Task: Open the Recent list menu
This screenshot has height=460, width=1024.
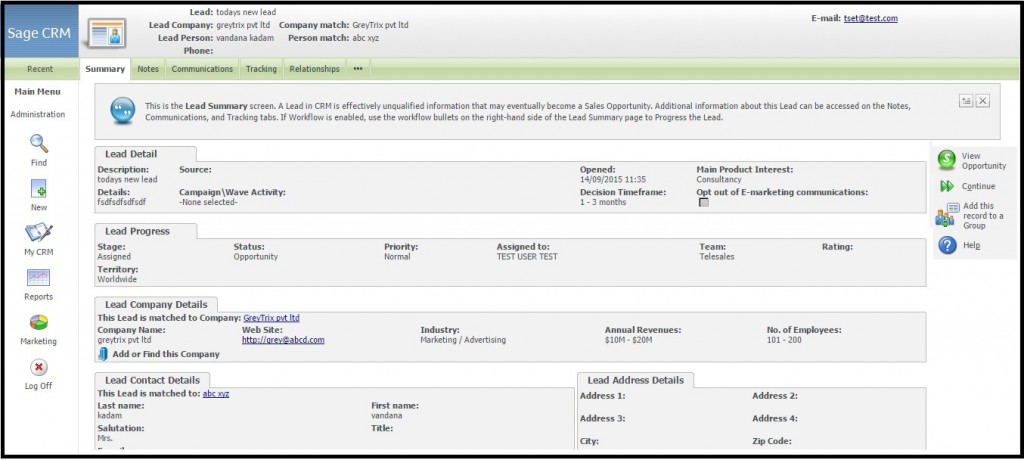Action: click(40, 69)
